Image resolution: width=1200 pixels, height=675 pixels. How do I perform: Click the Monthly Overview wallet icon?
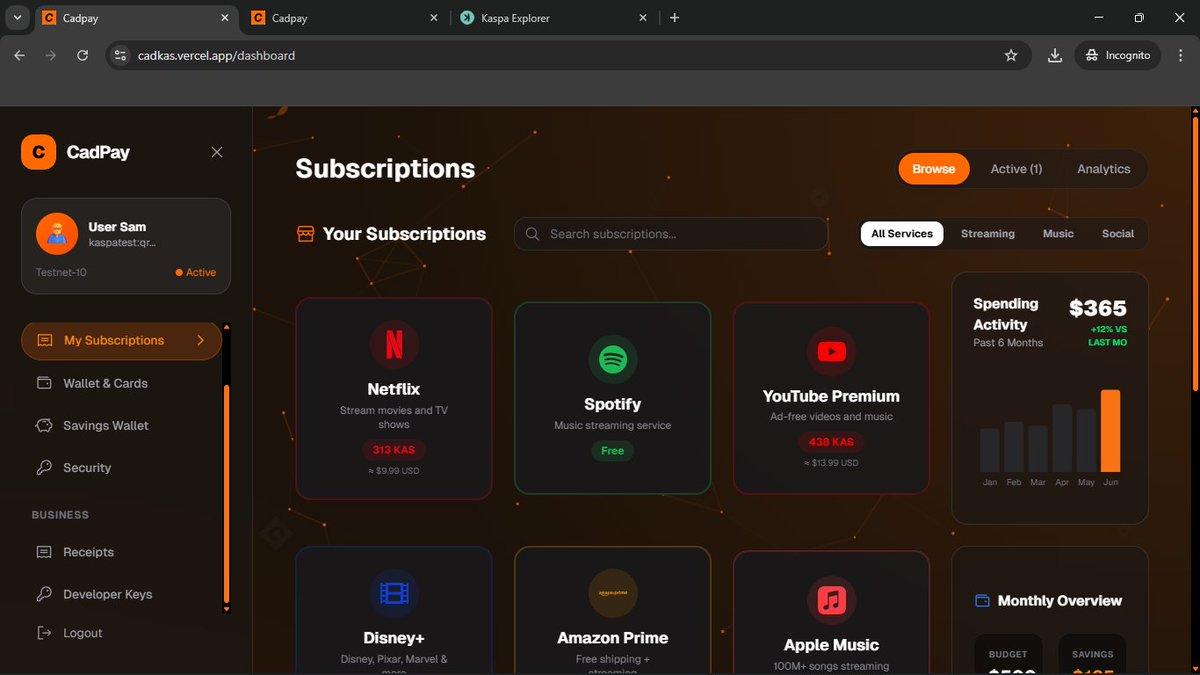pos(982,601)
